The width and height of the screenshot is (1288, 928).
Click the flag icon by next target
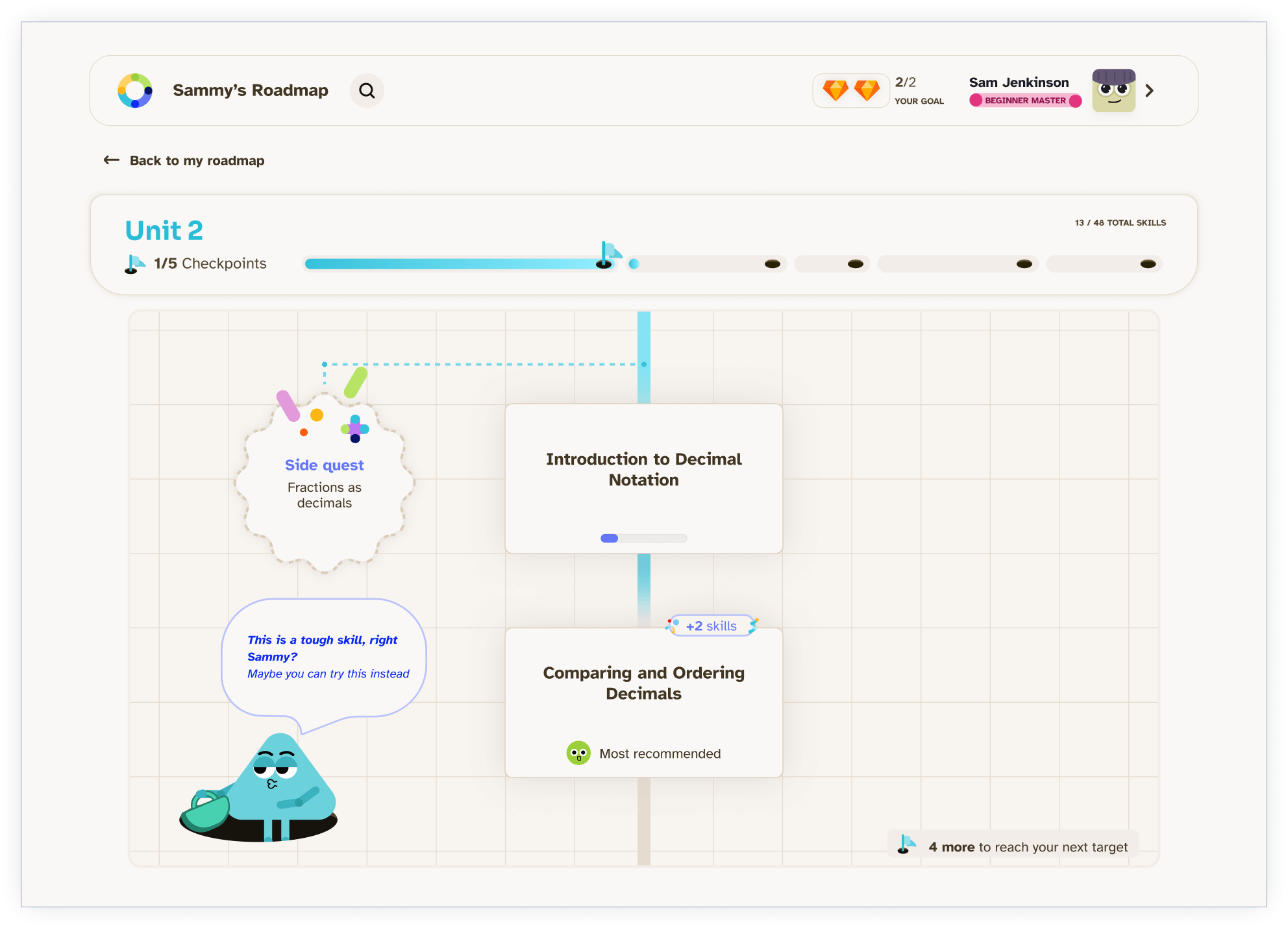point(906,845)
